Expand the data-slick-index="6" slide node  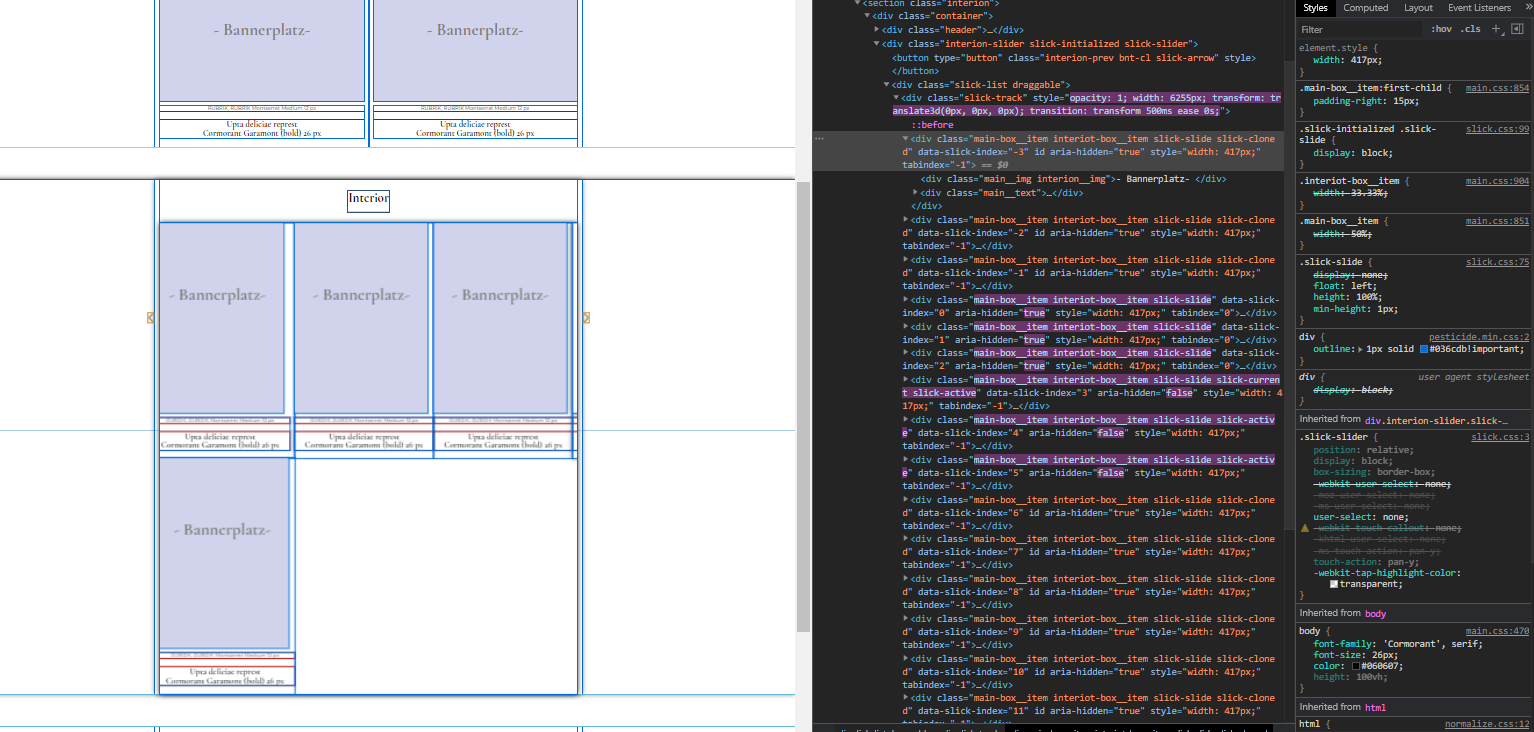click(906, 499)
